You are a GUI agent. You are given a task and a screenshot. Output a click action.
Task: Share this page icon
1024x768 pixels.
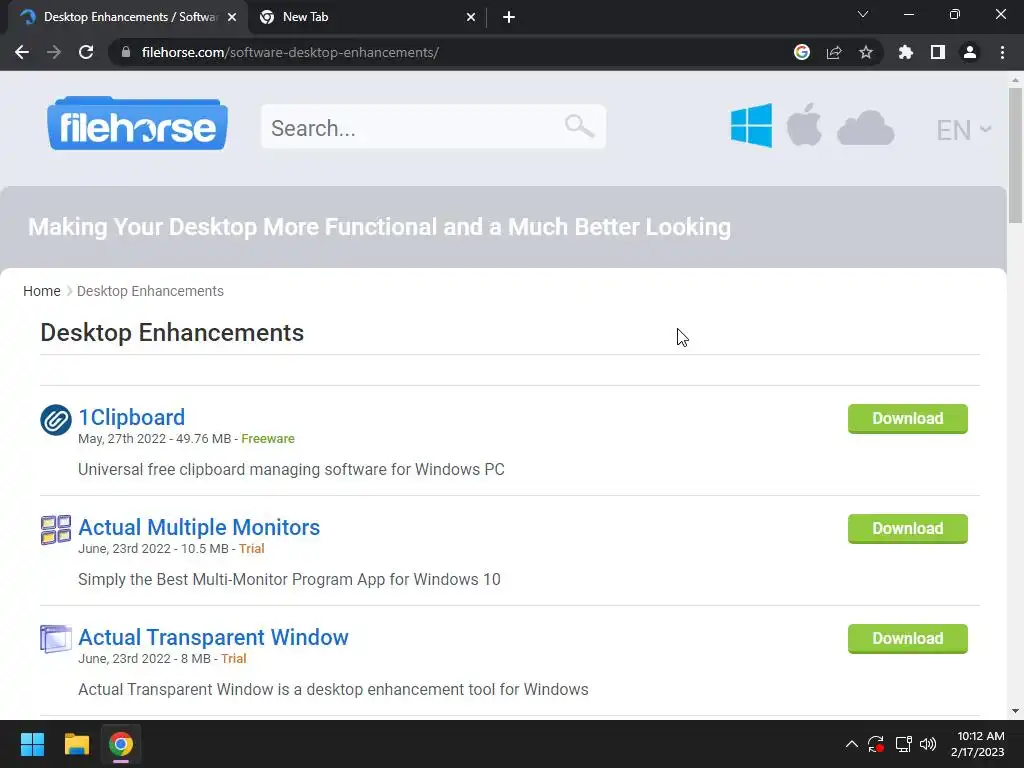pyautogui.click(x=834, y=52)
